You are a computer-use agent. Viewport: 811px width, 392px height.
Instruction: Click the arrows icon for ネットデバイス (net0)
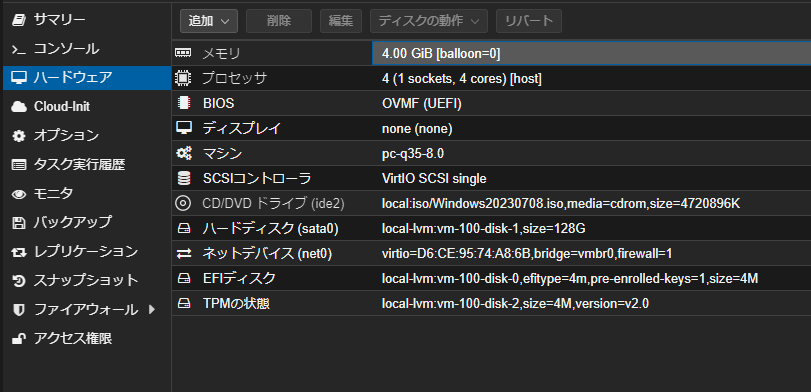click(183, 253)
